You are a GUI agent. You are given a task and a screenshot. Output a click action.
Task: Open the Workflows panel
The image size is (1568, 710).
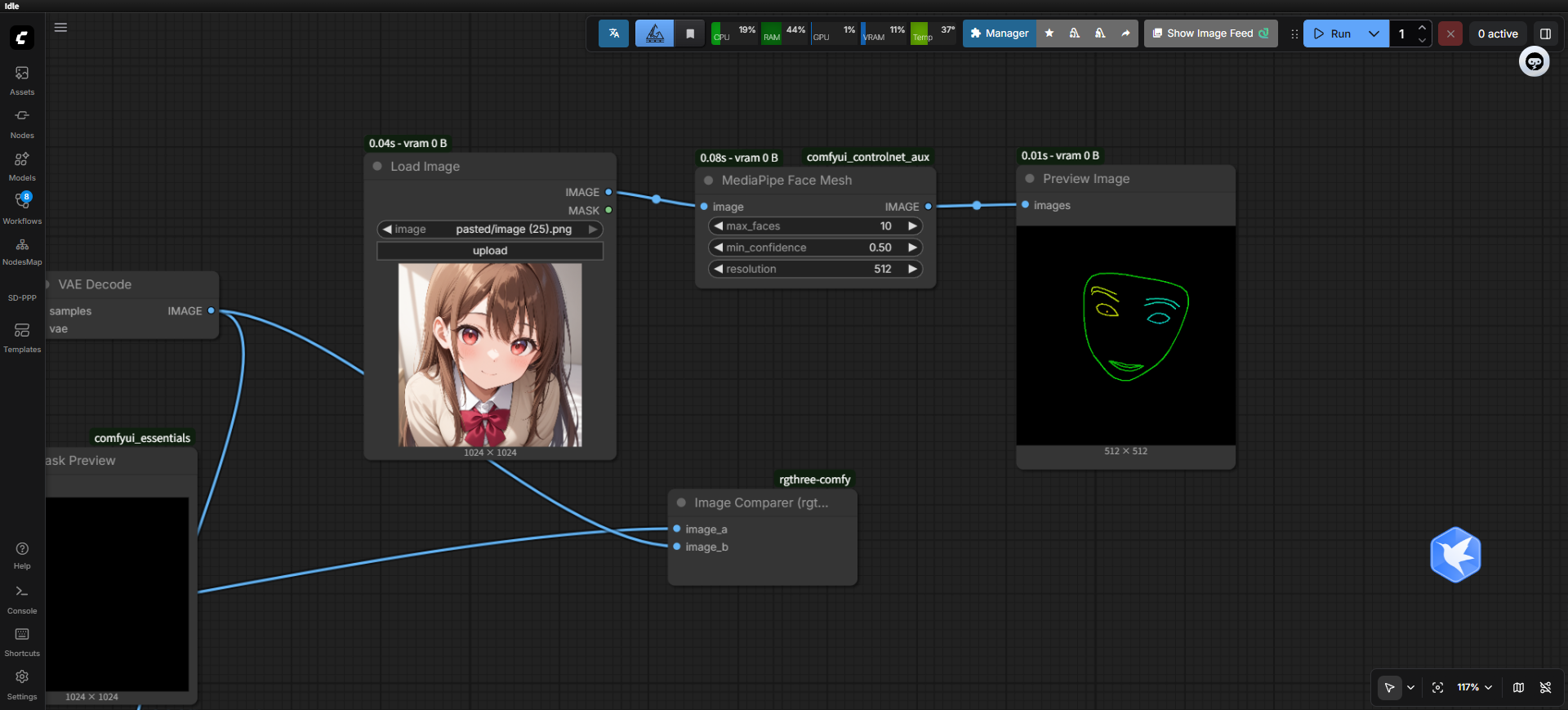pyautogui.click(x=22, y=208)
